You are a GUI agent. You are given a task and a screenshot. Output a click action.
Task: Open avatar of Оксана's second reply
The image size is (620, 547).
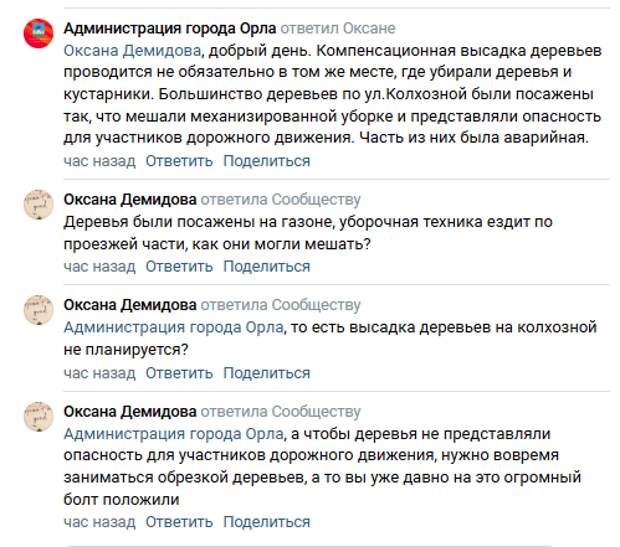coord(38,310)
